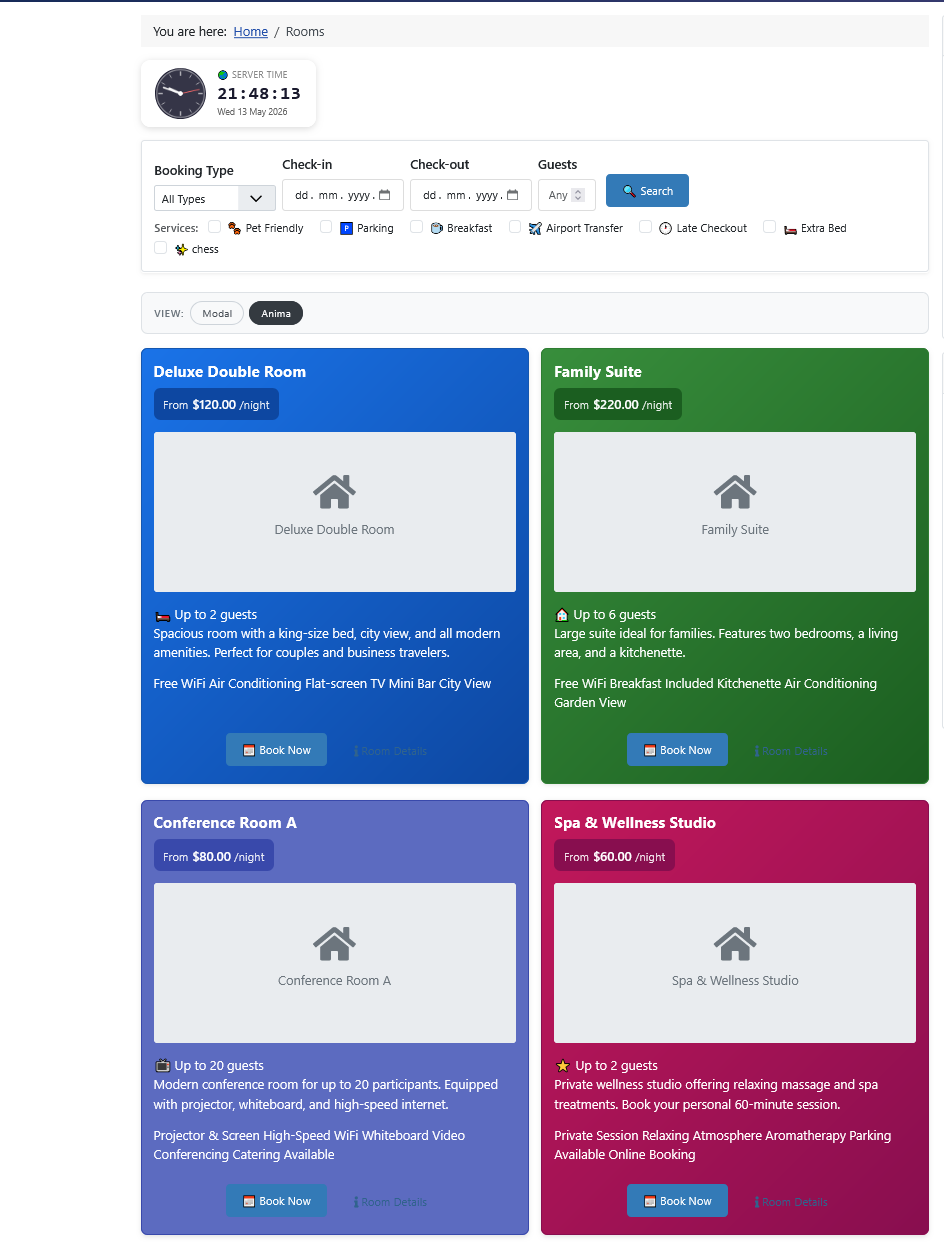Click house icon in Deluxe Double Room image

click(x=334, y=491)
